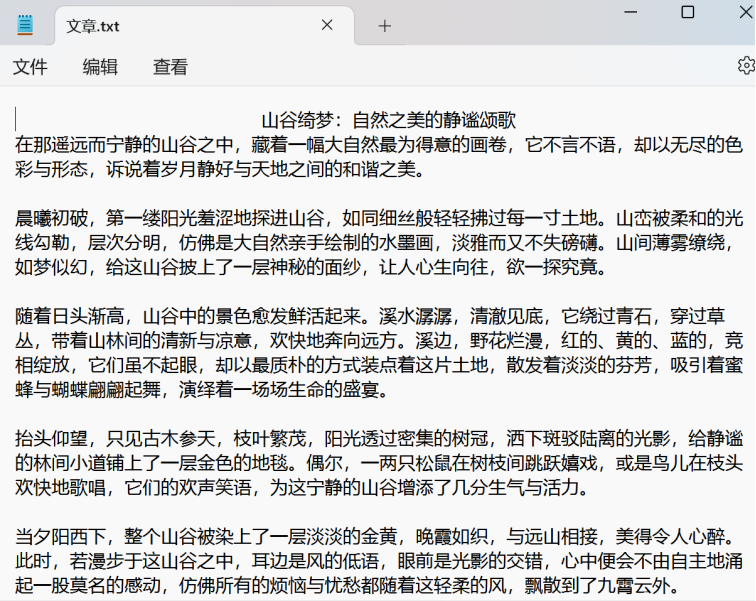The image size is (756, 601).
Task: Open the settings gear icon
Action: 746,65
